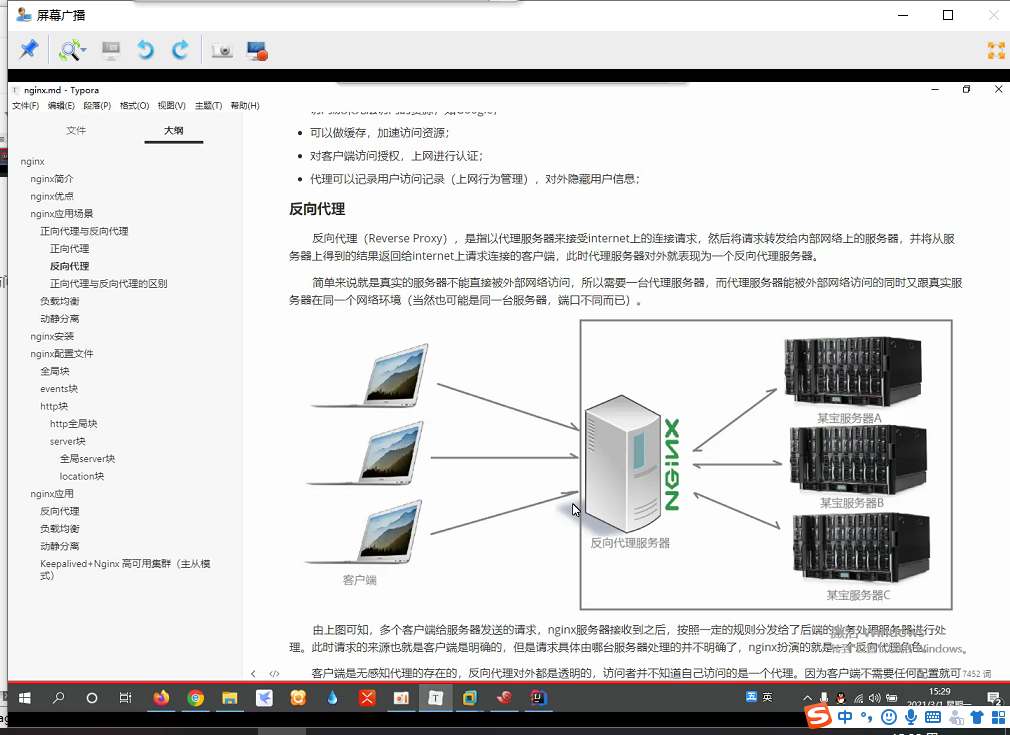The height and width of the screenshot is (735, 1010).
Task: Open the magnifier zoom tool dropdown
Action: 84,50
